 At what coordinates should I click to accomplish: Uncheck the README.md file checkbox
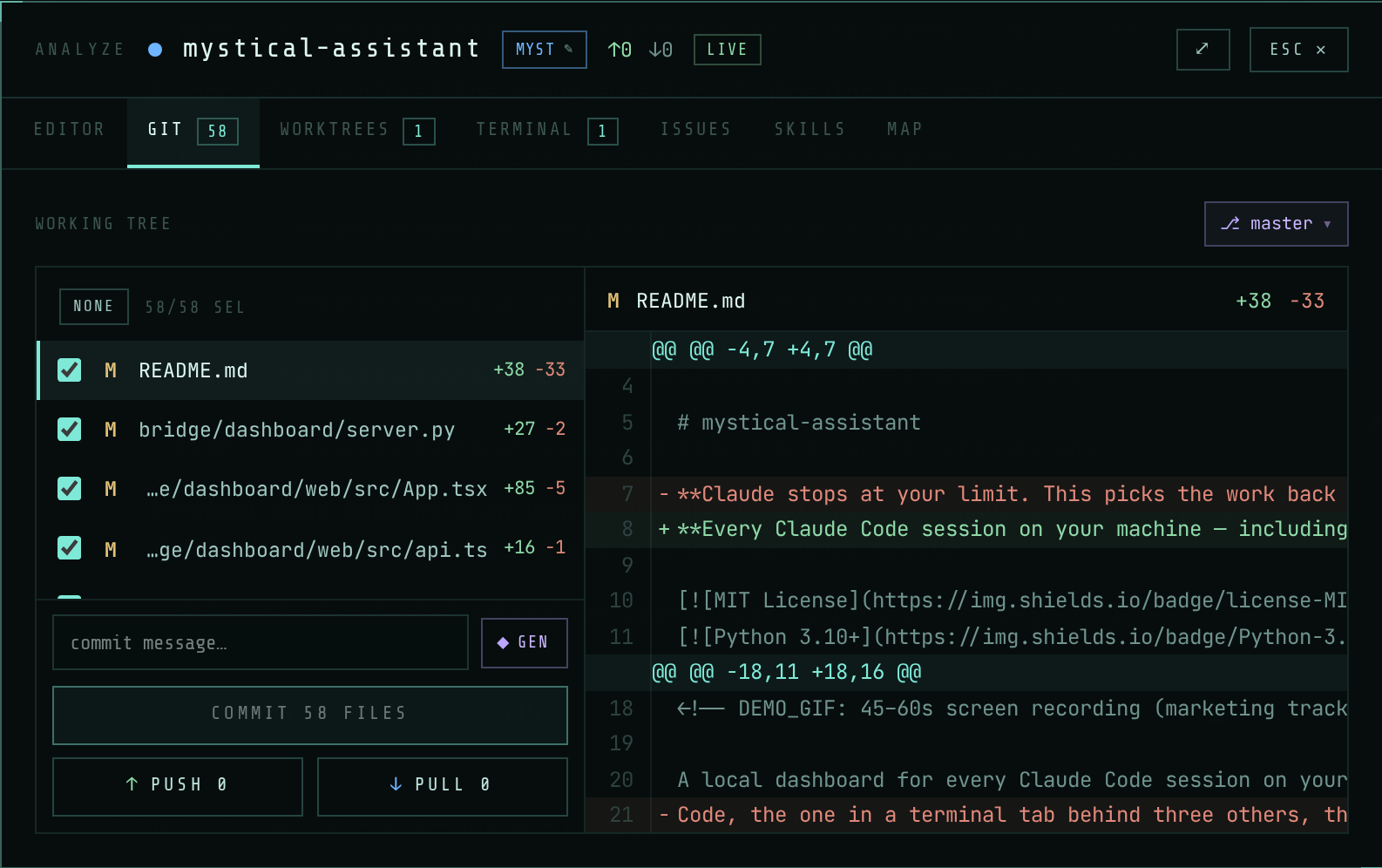coord(70,370)
